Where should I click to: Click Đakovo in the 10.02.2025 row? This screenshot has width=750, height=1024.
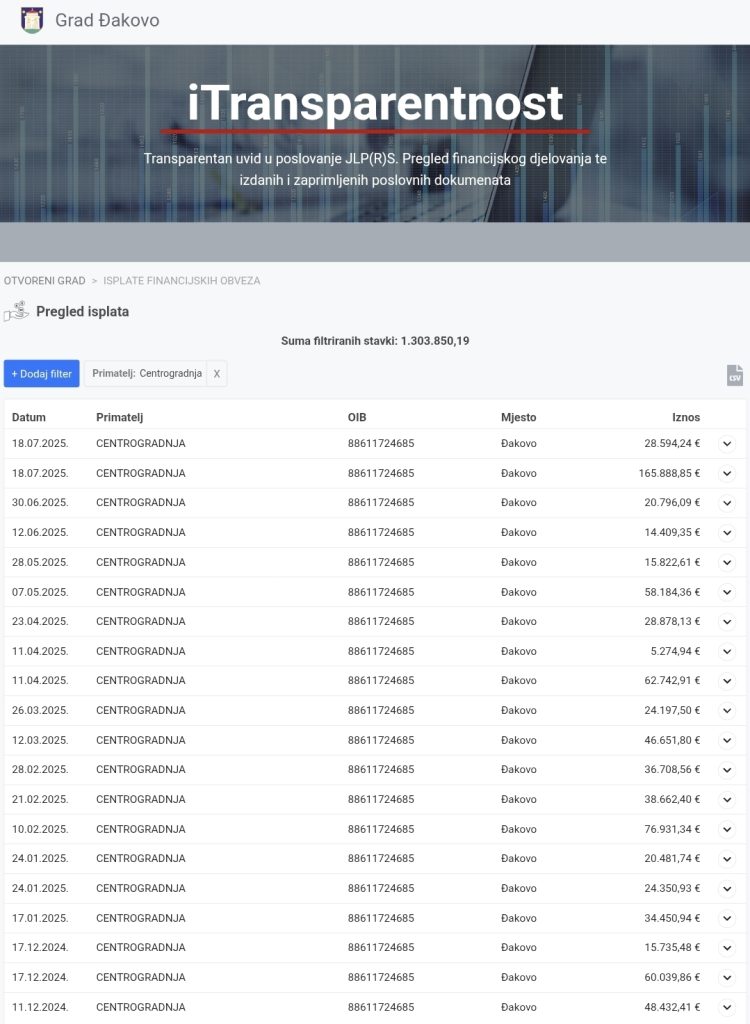click(x=519, y=829)
